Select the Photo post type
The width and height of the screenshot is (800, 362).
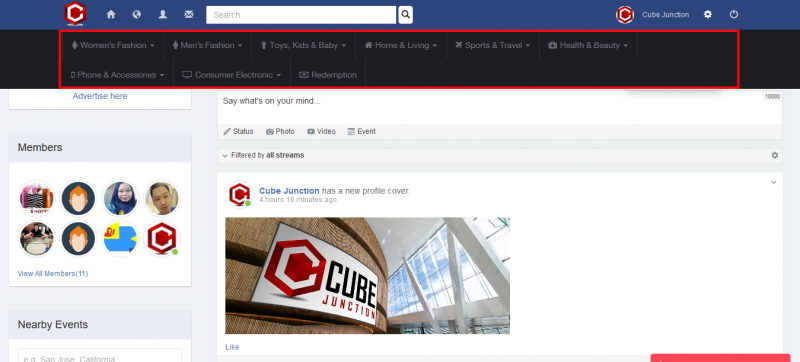coord(280,132)
